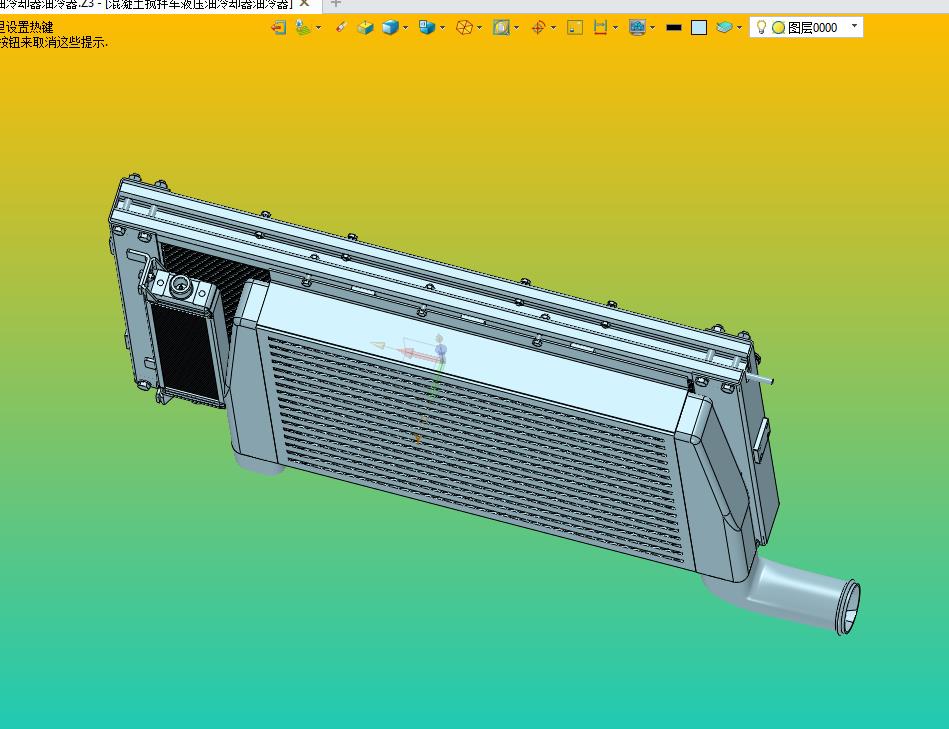This screenshot has height=729, width=949.
Task: Expand the filter tool dropdown arrow
Action: click(318, 27)
